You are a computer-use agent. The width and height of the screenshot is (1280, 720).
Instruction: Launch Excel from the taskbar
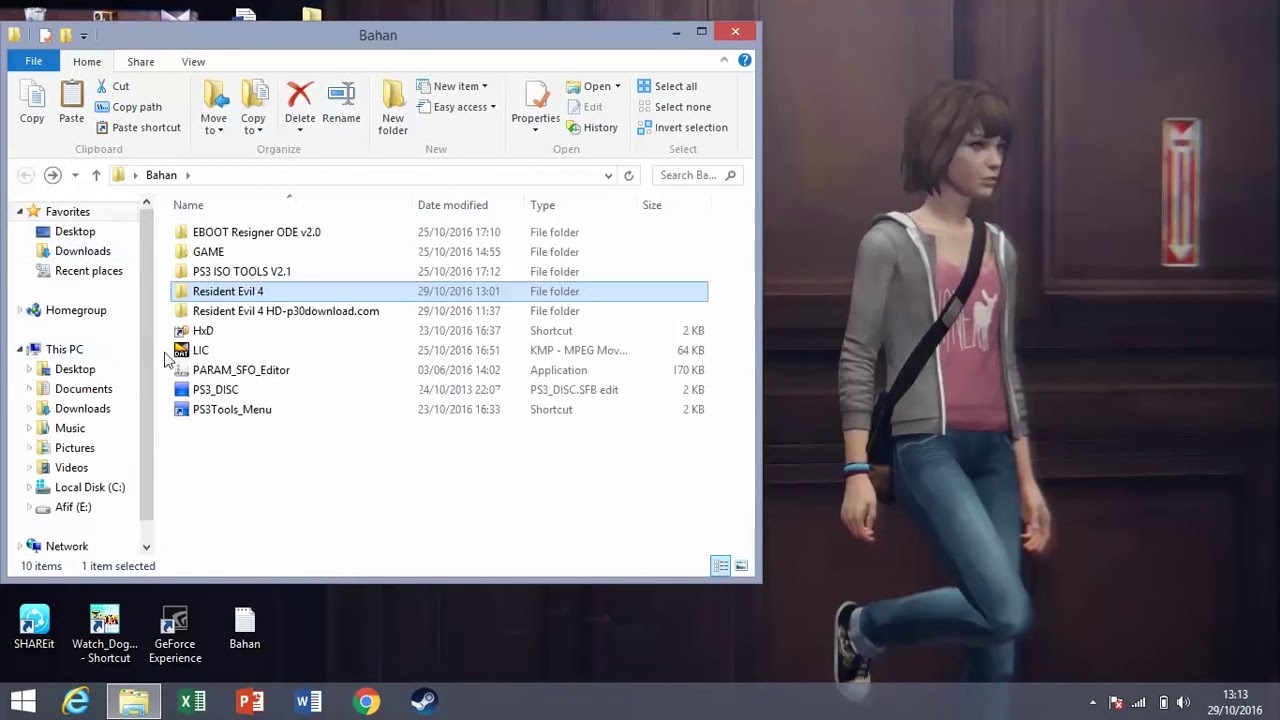coord(192,702)
